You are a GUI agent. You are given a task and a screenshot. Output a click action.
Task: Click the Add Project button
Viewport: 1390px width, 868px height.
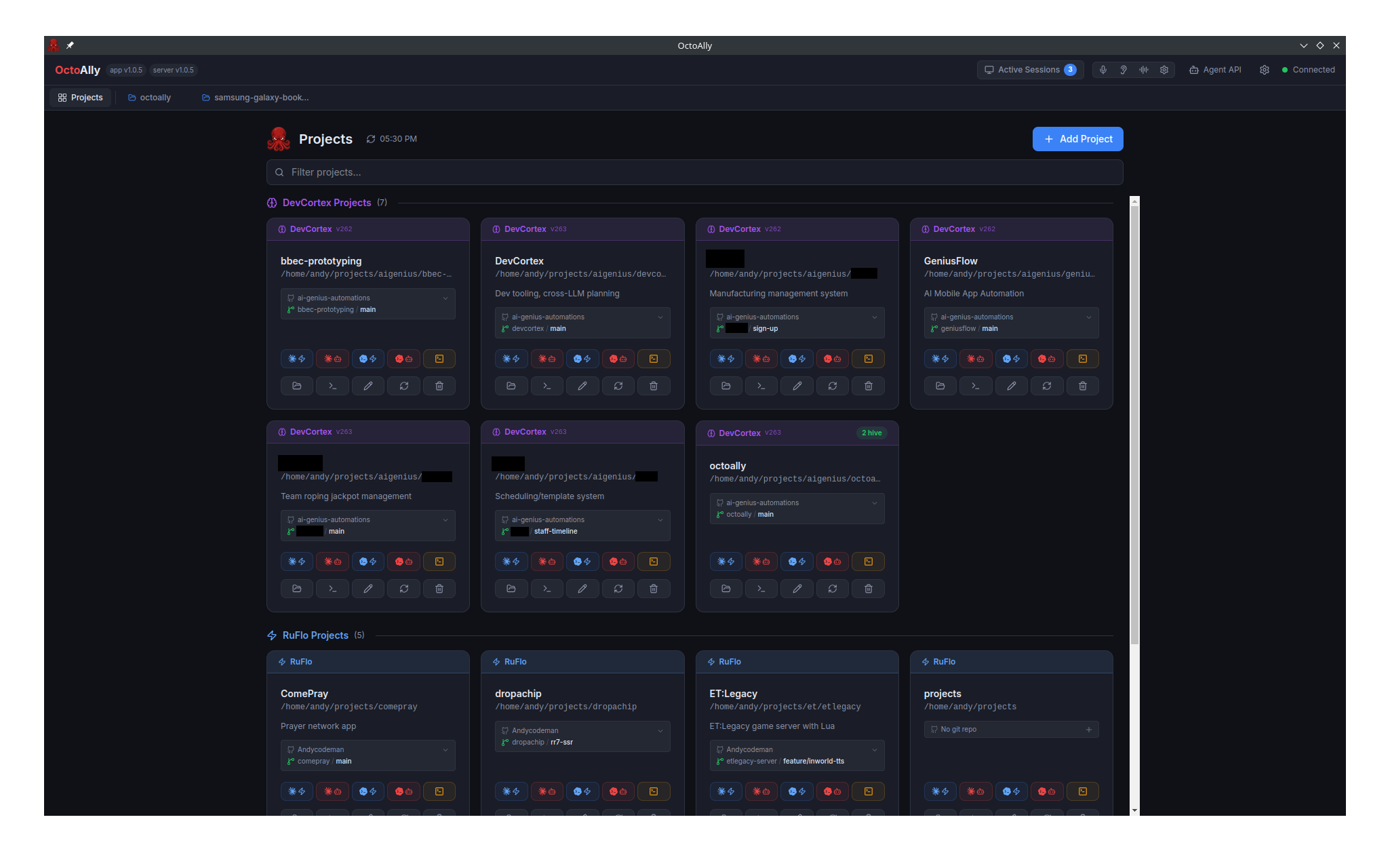1077,138
